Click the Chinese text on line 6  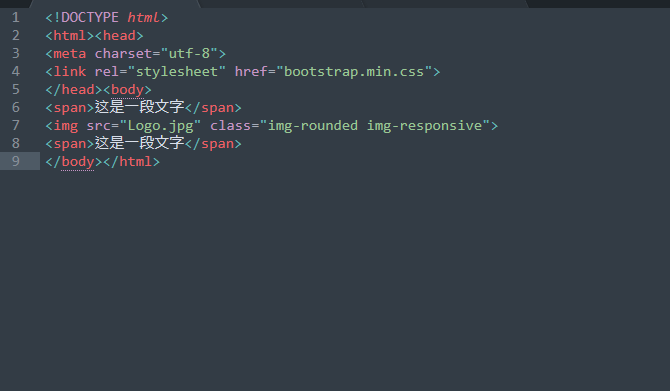139,107
